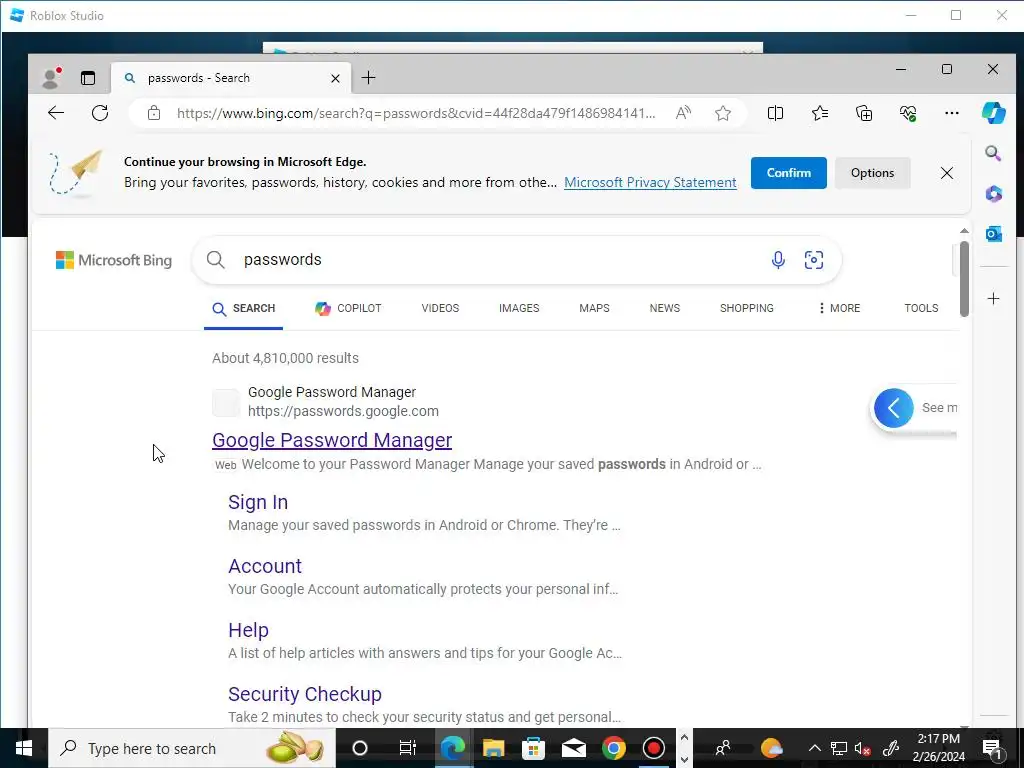
Task: Open Microsoft Privacy Statement link
Action: 650,182
